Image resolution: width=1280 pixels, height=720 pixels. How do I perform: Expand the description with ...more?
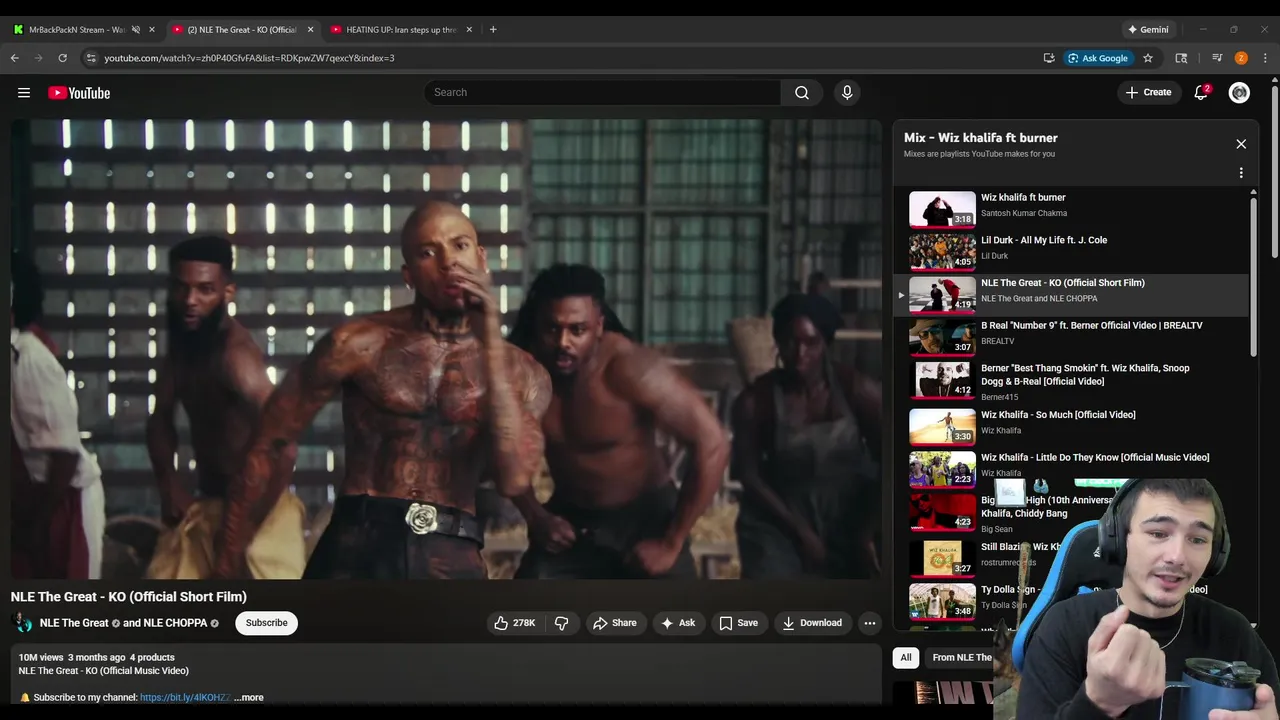[x=249, y=698]
